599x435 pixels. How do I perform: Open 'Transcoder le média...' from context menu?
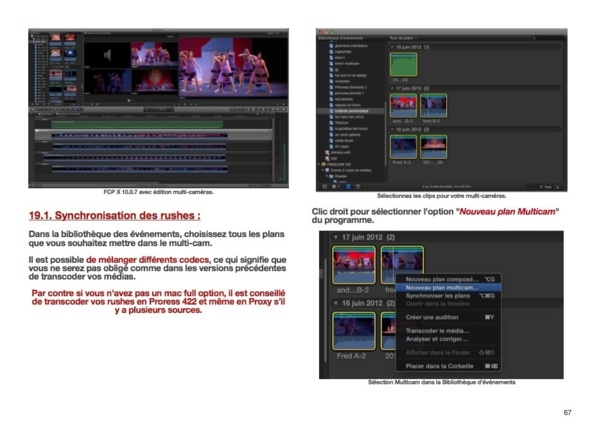[448, 331]
